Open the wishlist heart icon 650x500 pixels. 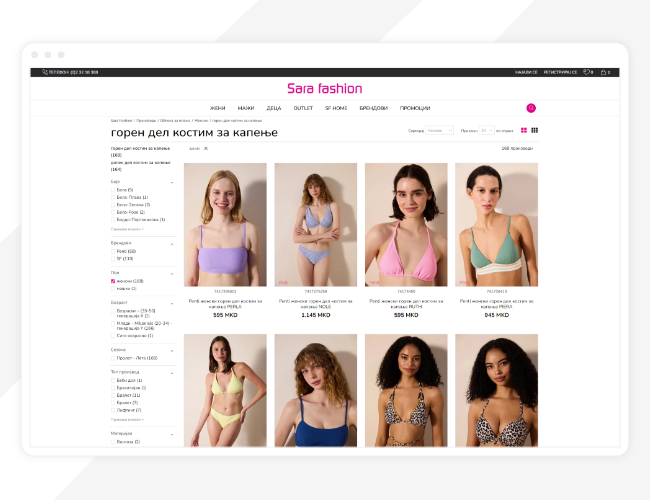pos(586,72)
